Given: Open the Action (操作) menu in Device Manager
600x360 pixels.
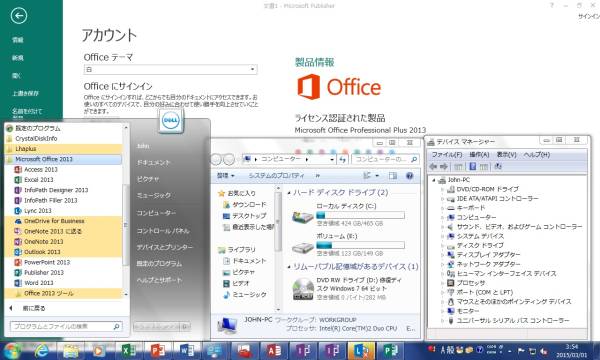Looking at the screenshot, I should (x=479, y=155).
